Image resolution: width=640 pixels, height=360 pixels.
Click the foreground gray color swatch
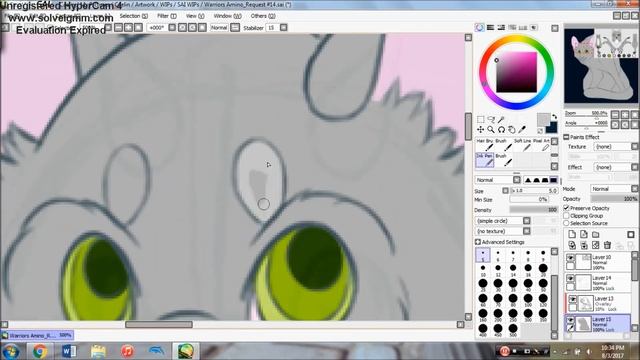543,120
